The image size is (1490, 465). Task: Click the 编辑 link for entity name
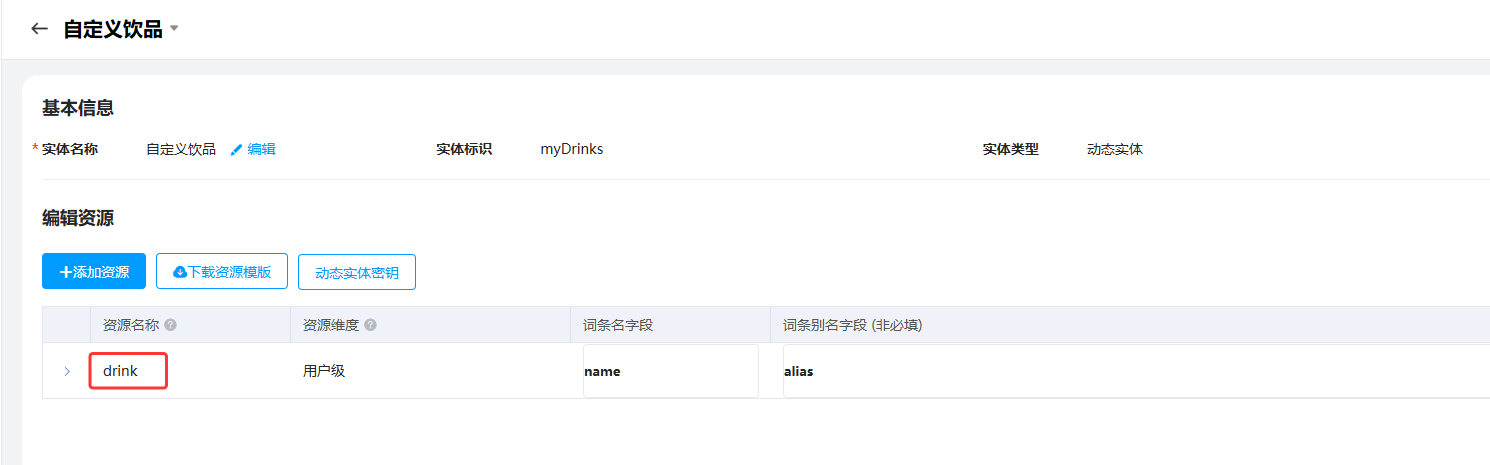tap(261, 150)
